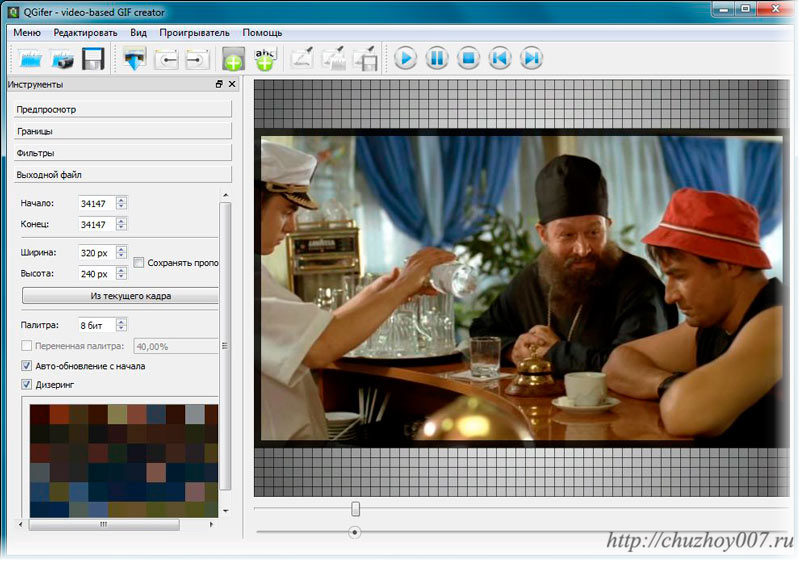
Task: Click the insert text 'abc' icon
Action: tap(265, 59)
